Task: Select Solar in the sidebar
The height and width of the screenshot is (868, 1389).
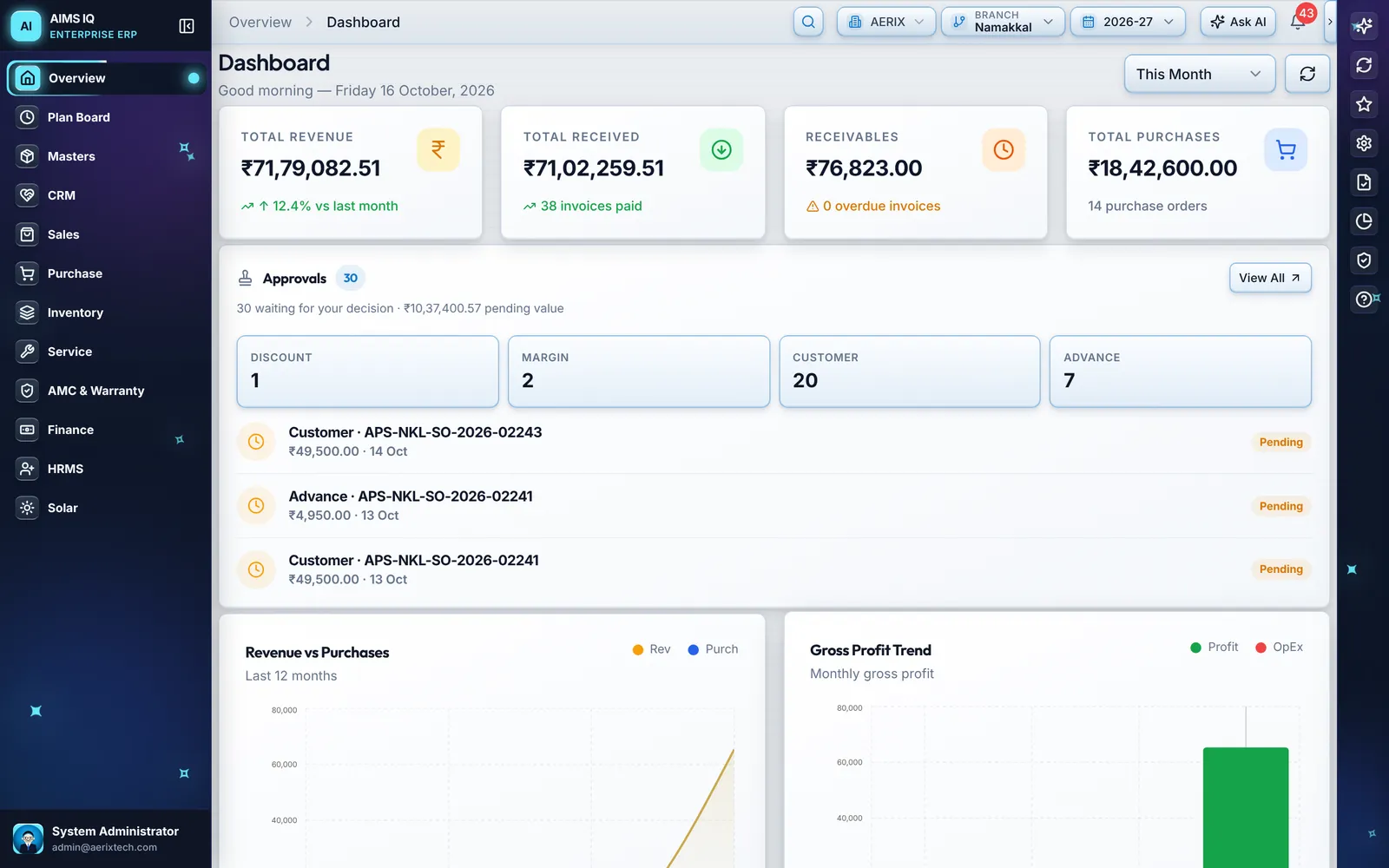Action: pos(106,508)
